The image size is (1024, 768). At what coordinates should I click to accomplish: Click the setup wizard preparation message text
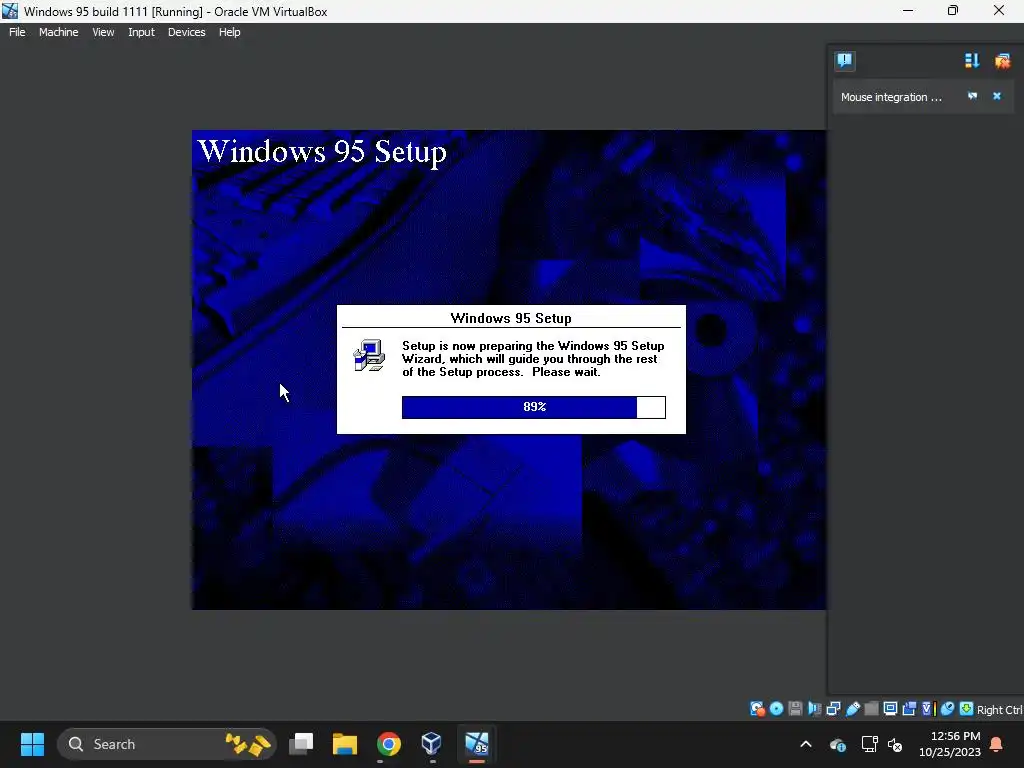pyautogui.click(x=533, y=359)
